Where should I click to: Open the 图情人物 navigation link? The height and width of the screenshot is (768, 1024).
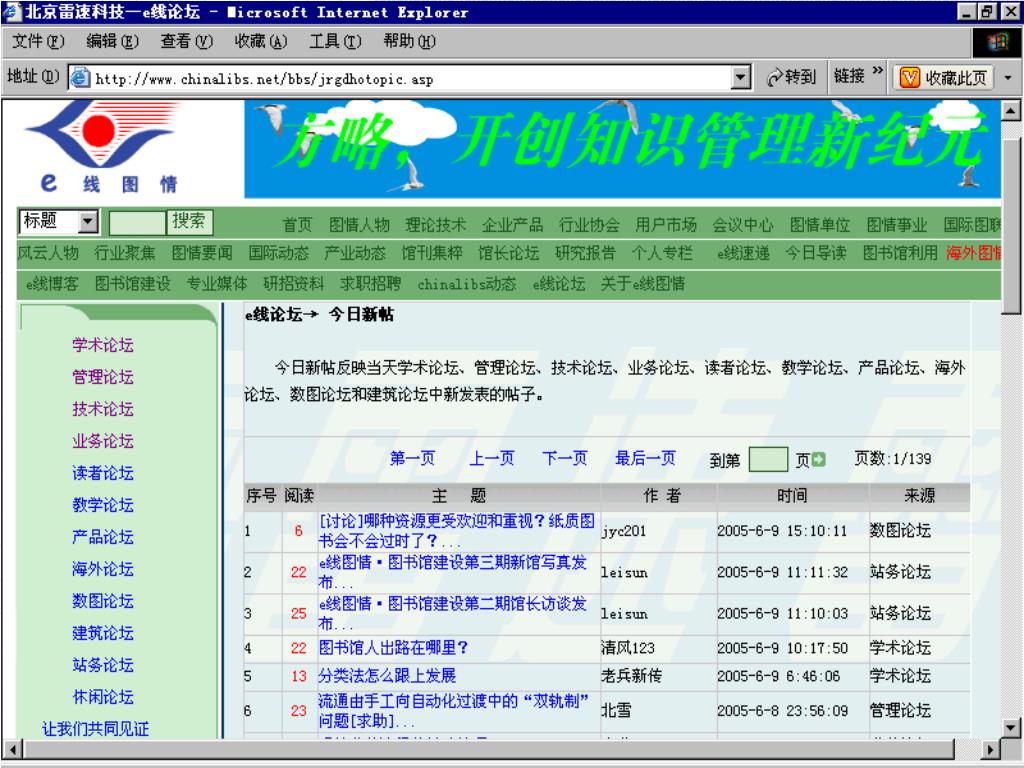359,225
